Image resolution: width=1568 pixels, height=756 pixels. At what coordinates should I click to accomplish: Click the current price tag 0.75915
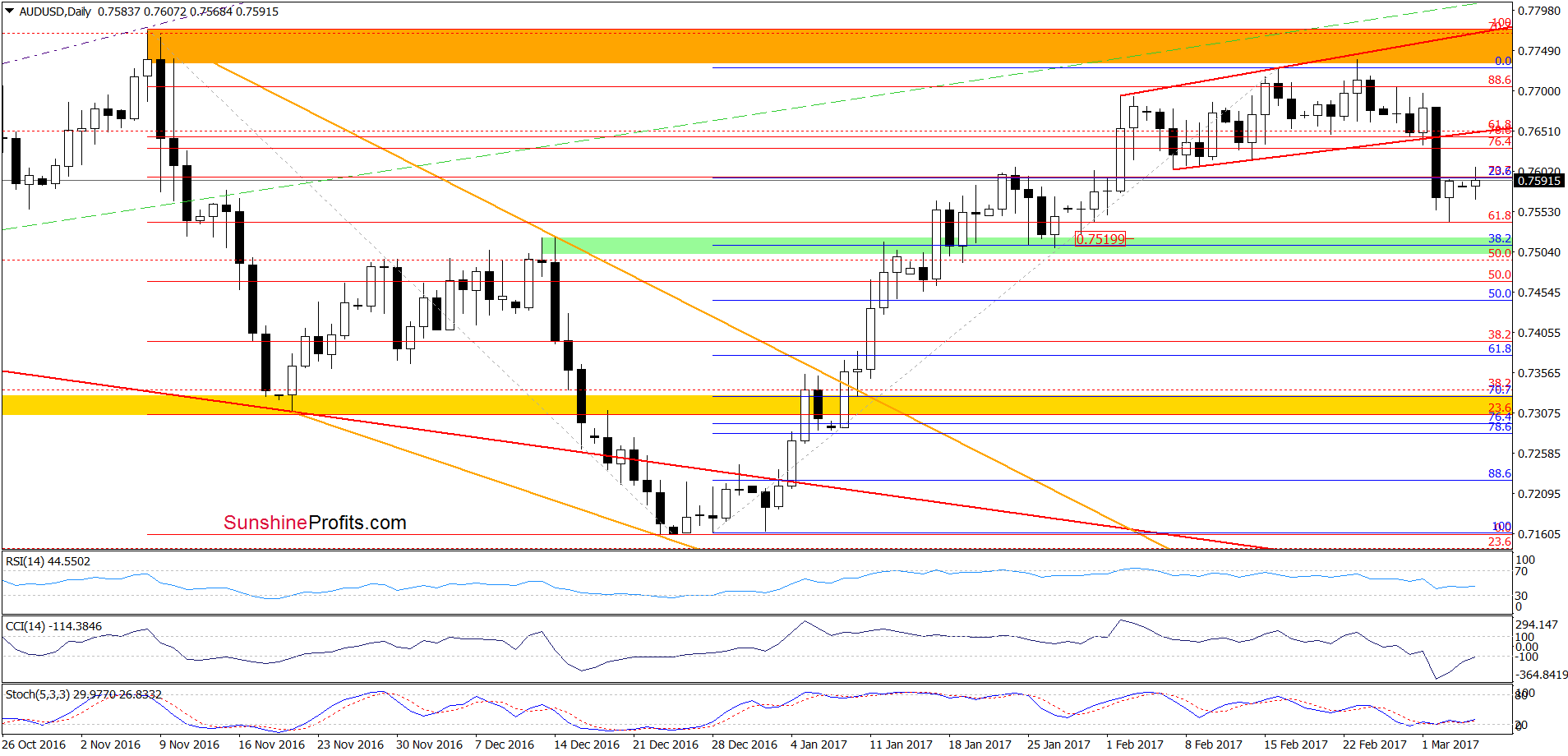point(1538,181)
